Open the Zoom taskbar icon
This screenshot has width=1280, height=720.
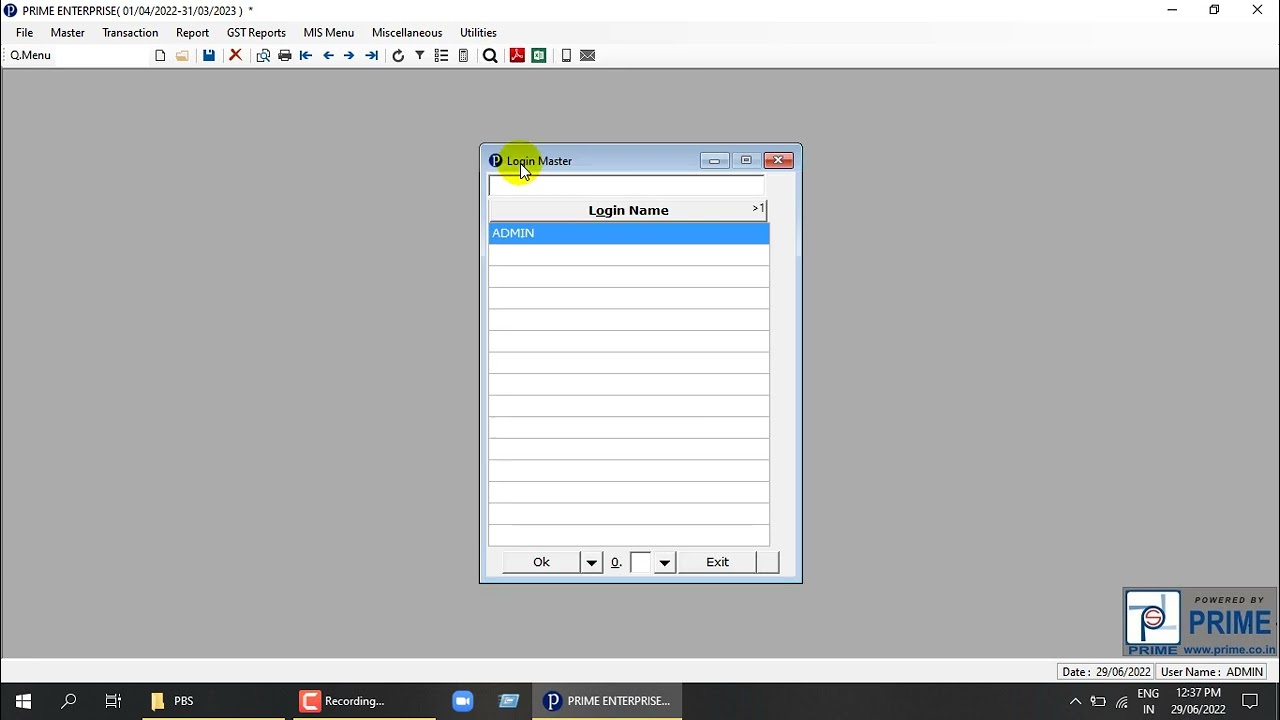(x=462, y=701)
